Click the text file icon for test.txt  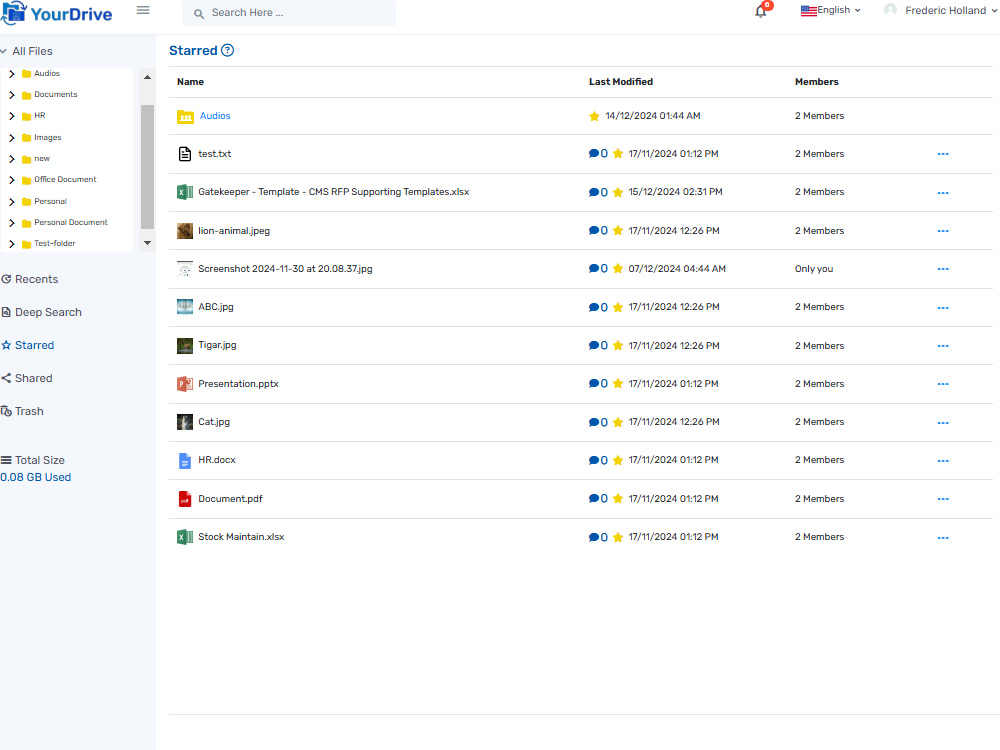point(185,154)
